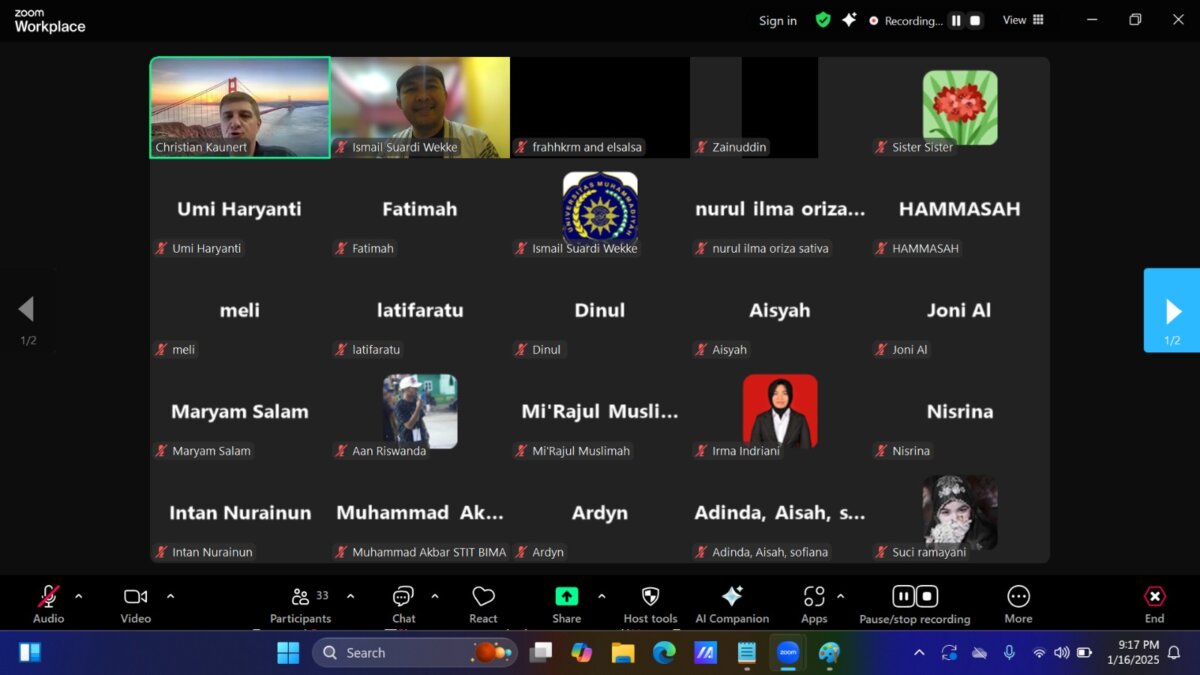1200x675 pixels.
Task: Click the green Share screen icon
Action: tap(567, 596)
